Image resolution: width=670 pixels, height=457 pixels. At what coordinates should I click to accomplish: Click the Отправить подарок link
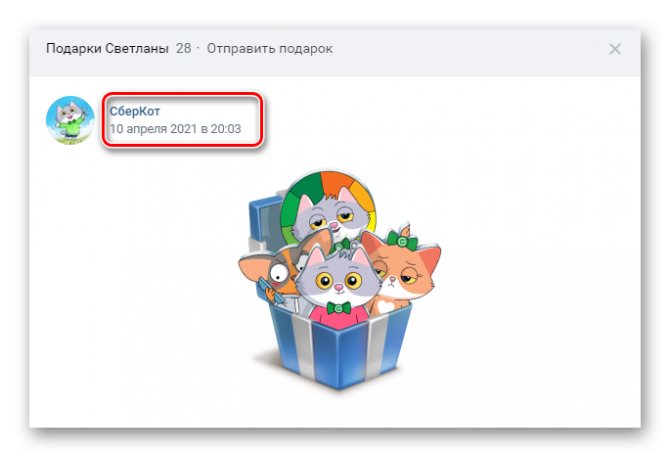click(x=270, y=49)
